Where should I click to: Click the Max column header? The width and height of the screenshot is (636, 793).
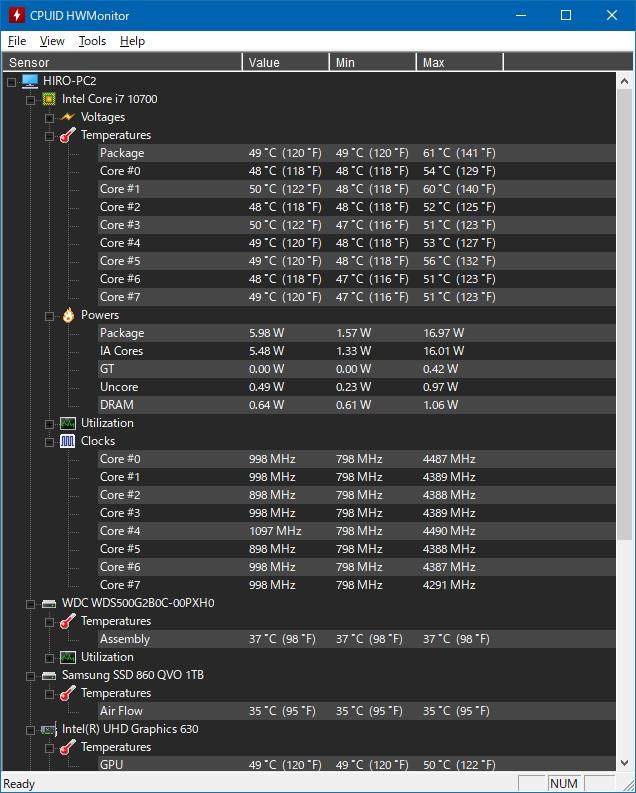pos(460,62)
